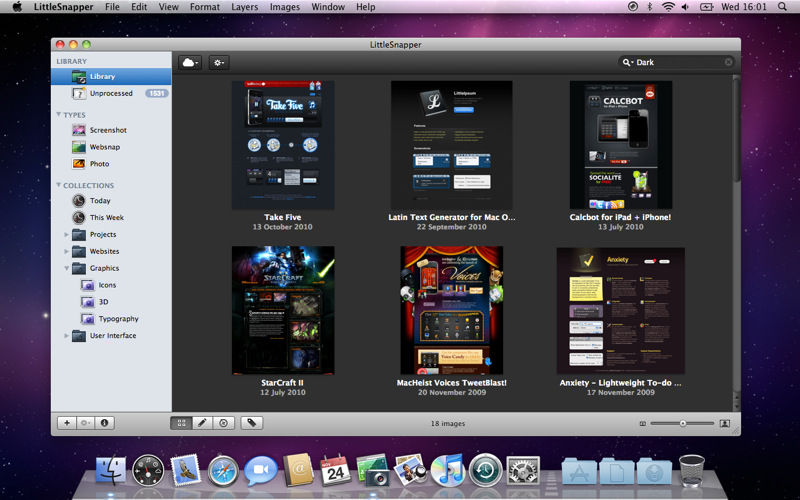The height and width of the screenshot is (500, 800).
Task: Click the Icons collection icon
Action: 88,285
